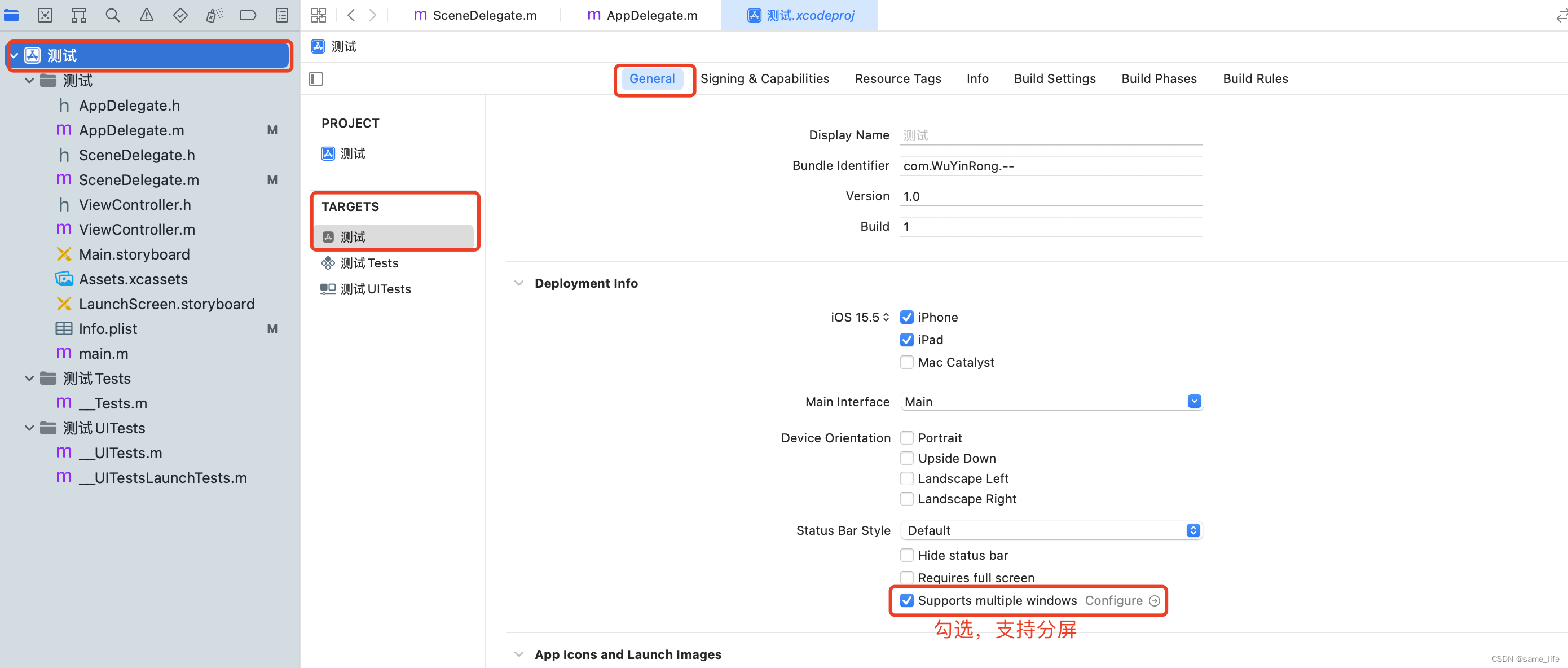This screenshot has height=668, width=1568.
Task: Expand the Deployment Info section
Action: [518, 283]
